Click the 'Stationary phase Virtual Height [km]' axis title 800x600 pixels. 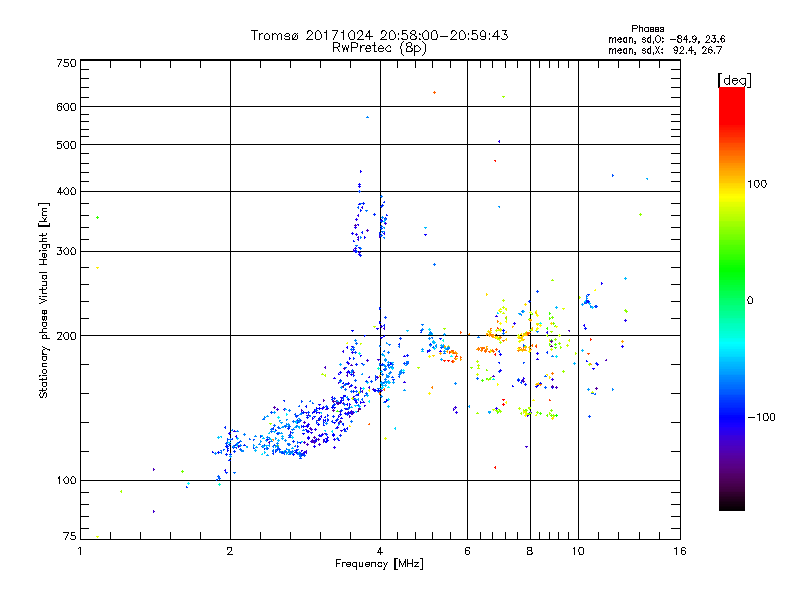click(x=44, y=300)
